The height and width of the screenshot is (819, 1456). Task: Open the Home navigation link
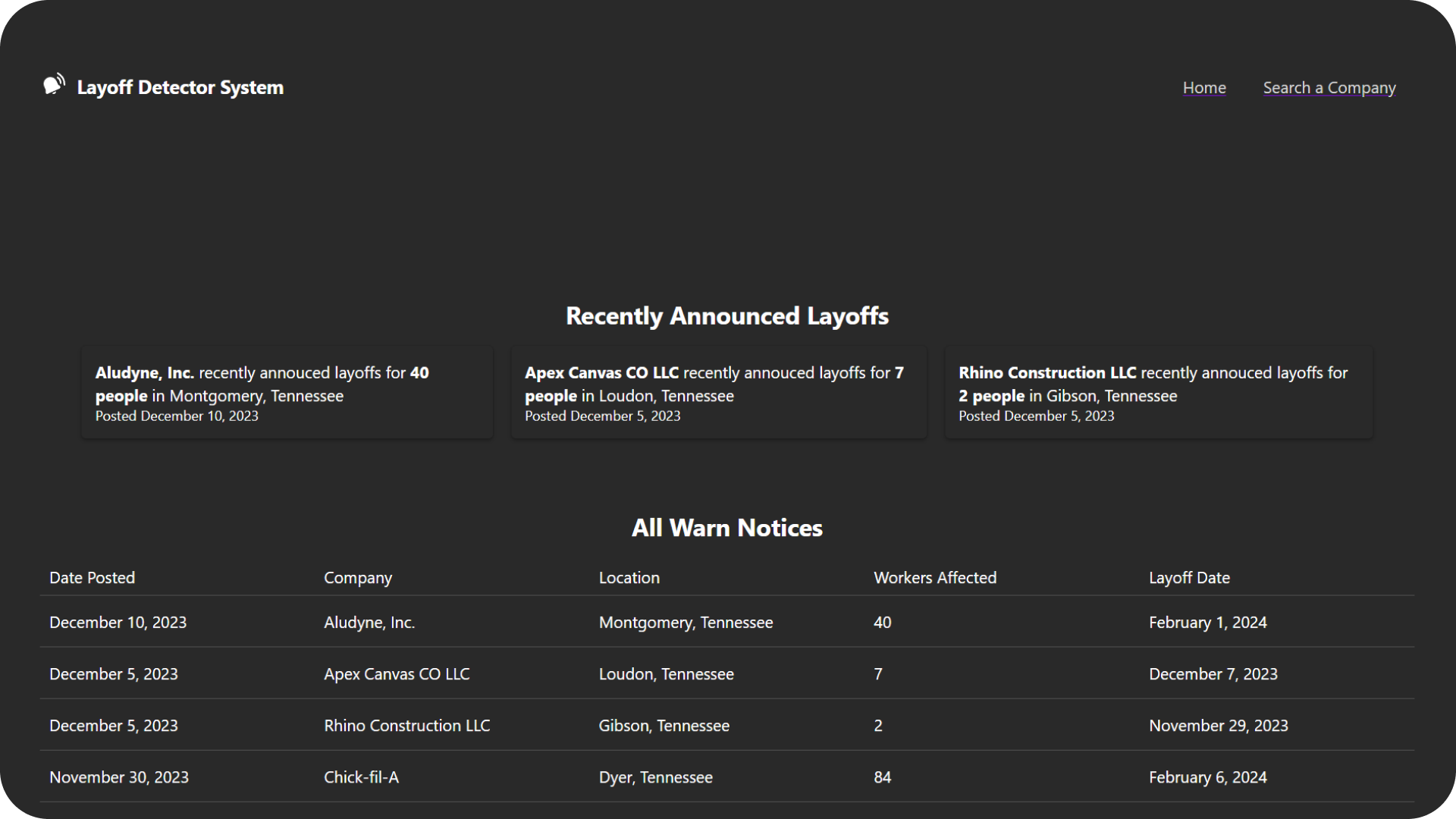coord(1204,88)
